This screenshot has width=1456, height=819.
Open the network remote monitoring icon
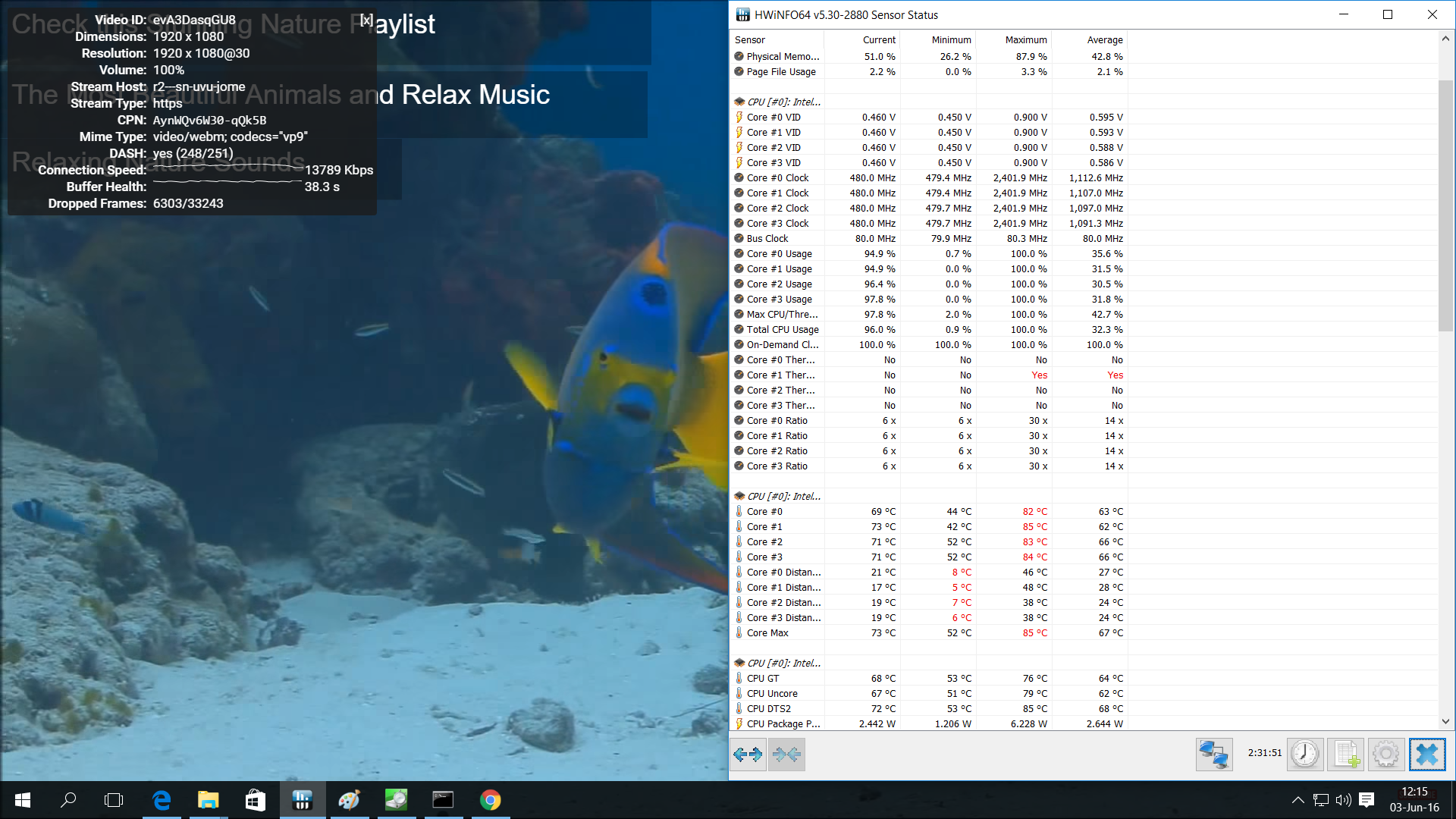(1214, 754)
